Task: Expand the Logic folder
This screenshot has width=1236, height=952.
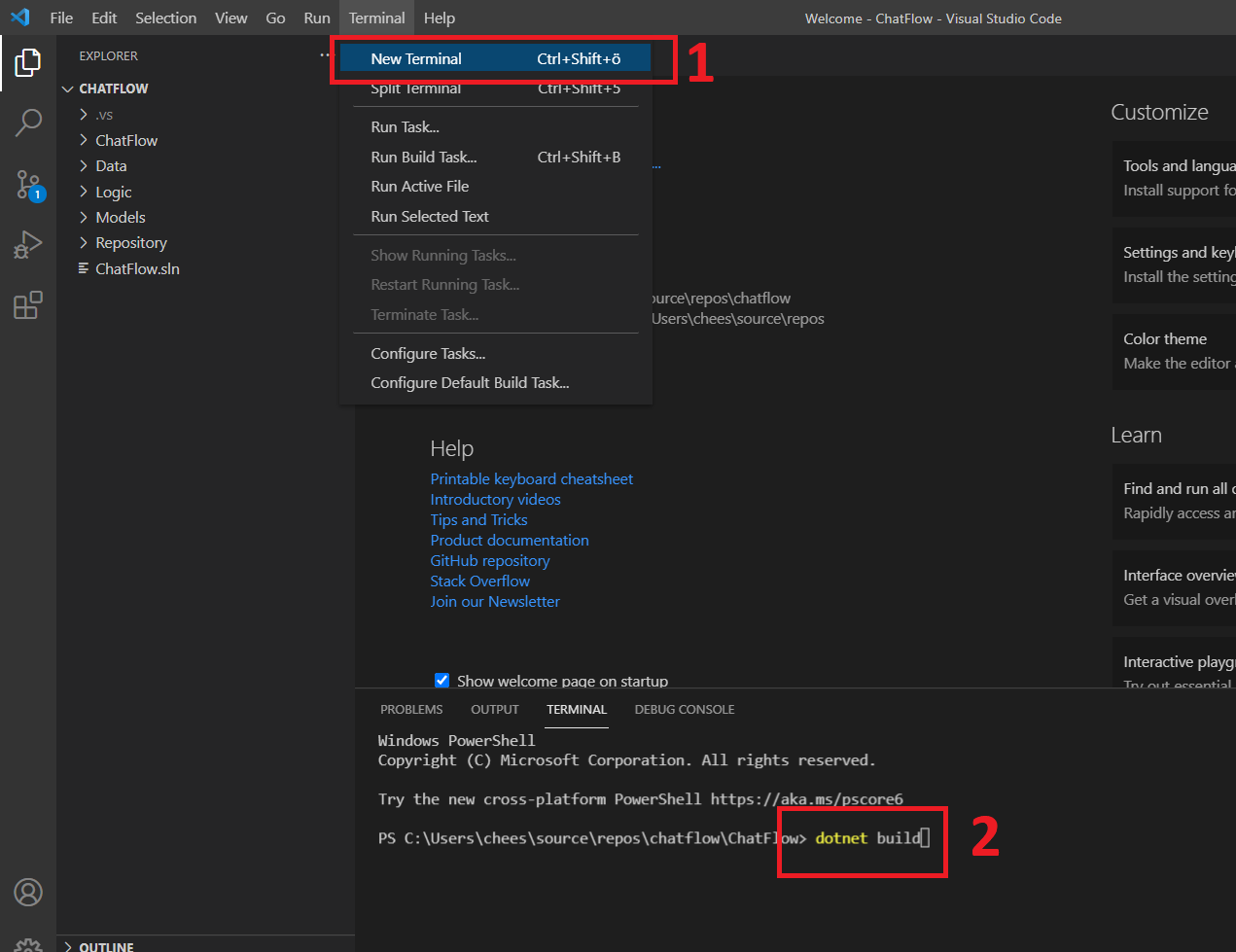Action: click(x=84, y=192)
